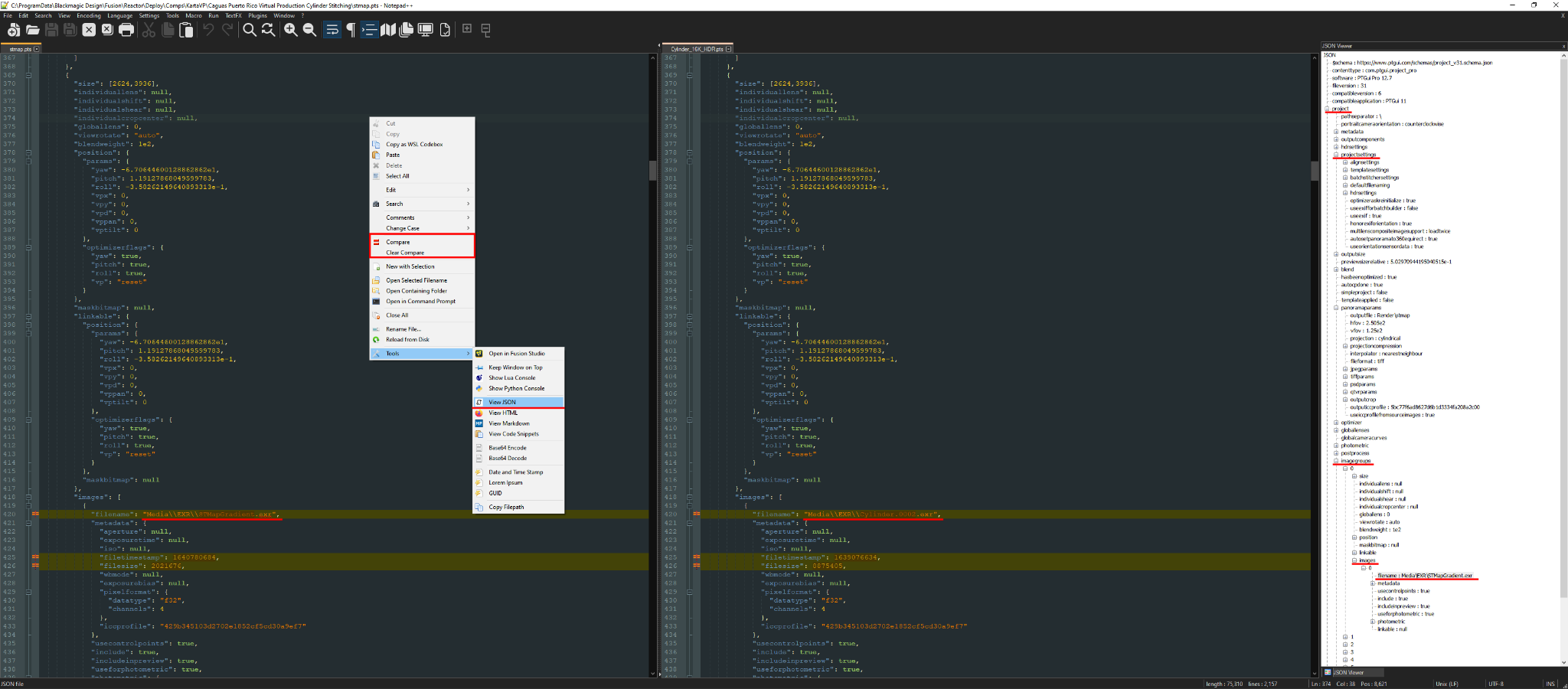This screenshot has height=689, width=1568.
Task: Switch to the stmap.pts tab
Action: [20, 49]
